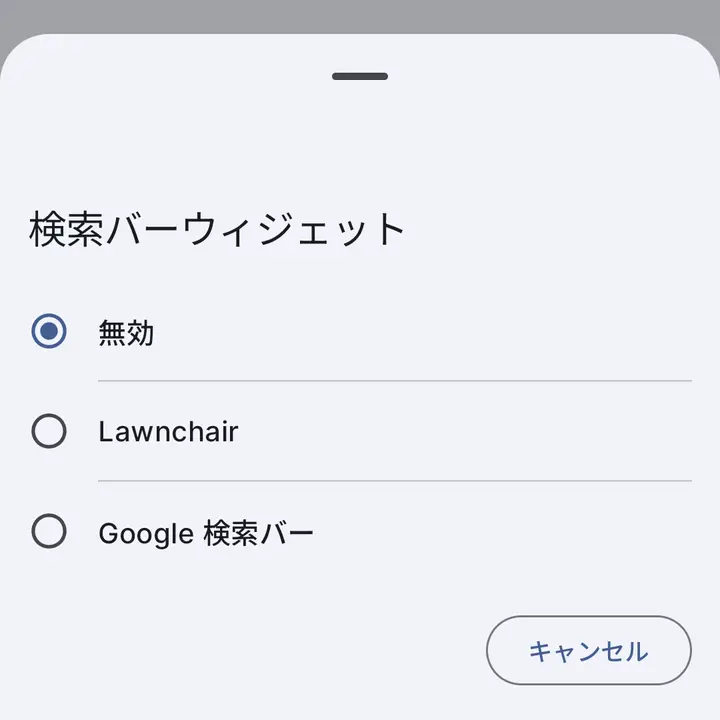Click the divider below the Lawnchair row

pyautogui.click(x=395, y=481)
